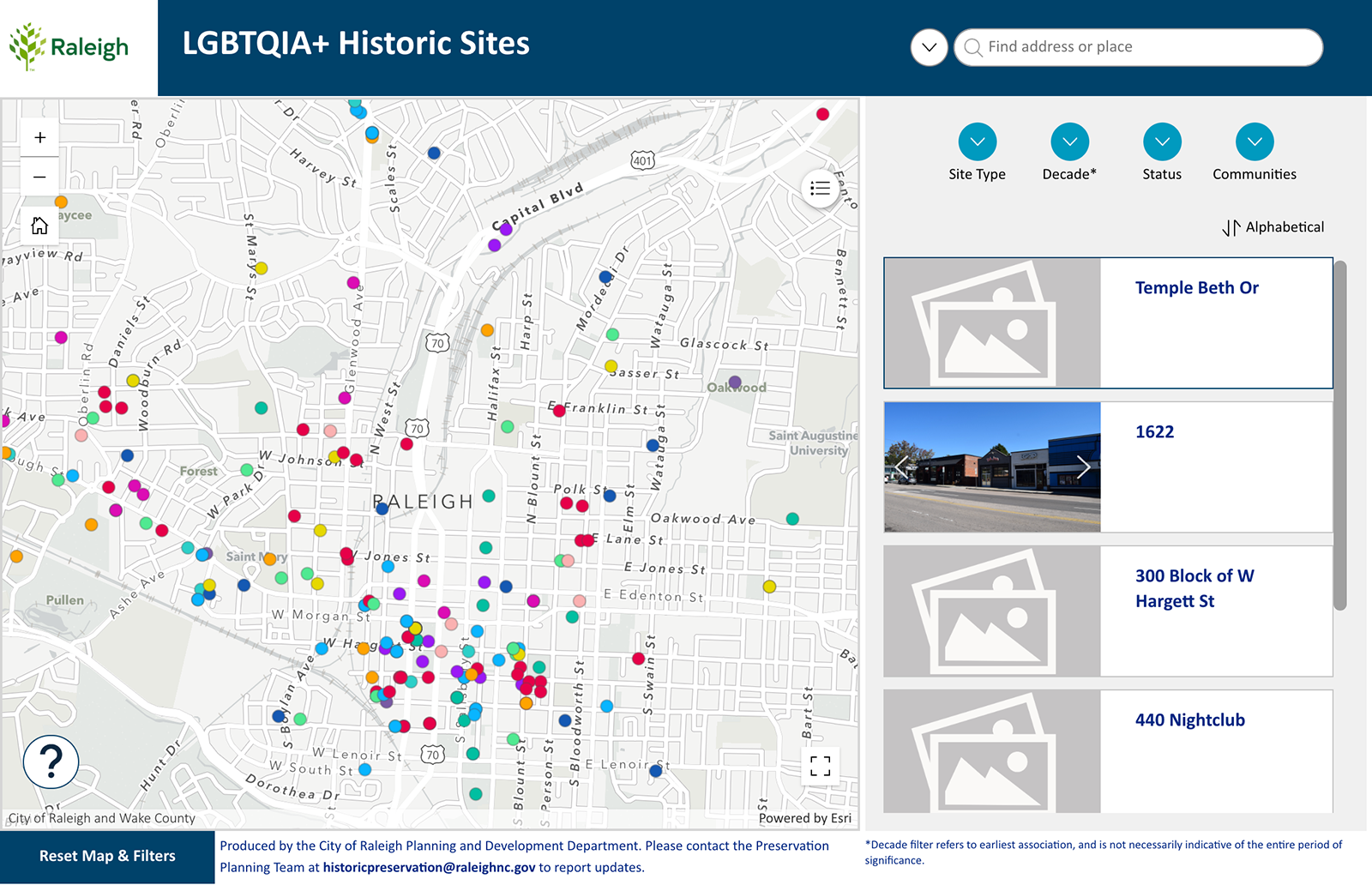1372x885 pixels.
Task: Click the home extent icon below zoom controls
Action: click(x=39, y=225)
